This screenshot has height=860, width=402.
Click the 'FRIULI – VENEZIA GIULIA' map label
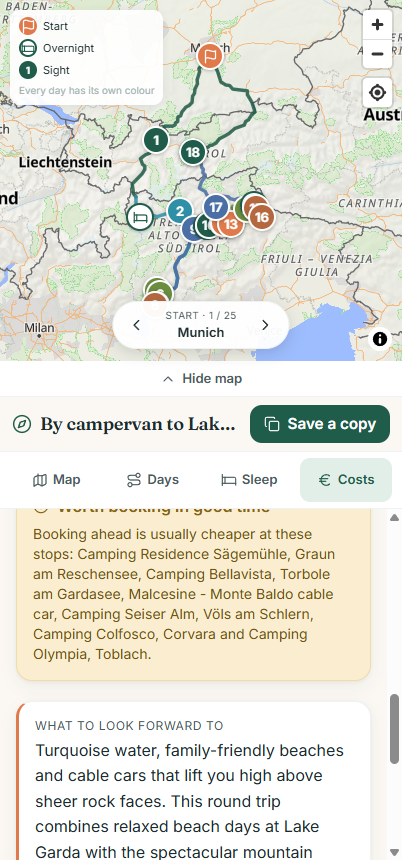[x=317, y=265]
